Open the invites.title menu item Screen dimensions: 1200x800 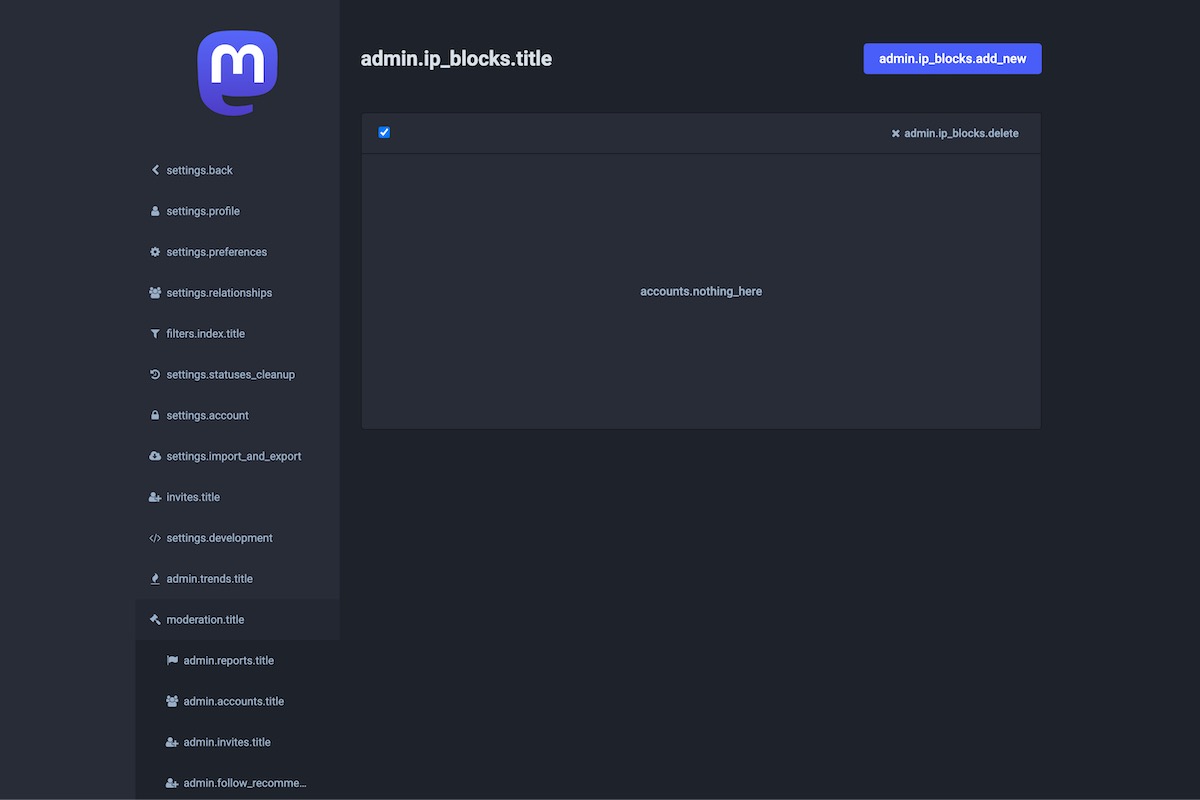193,497
